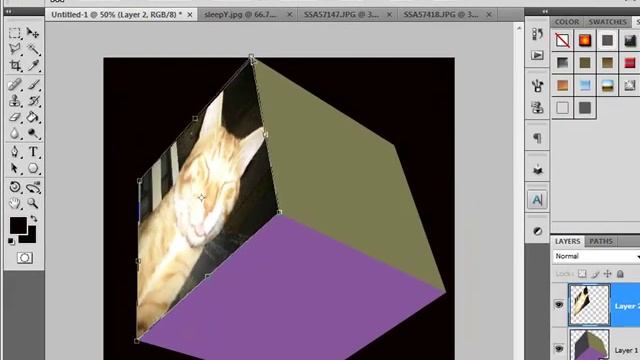Apply the Default Style (None) swatch

(562, 40)
